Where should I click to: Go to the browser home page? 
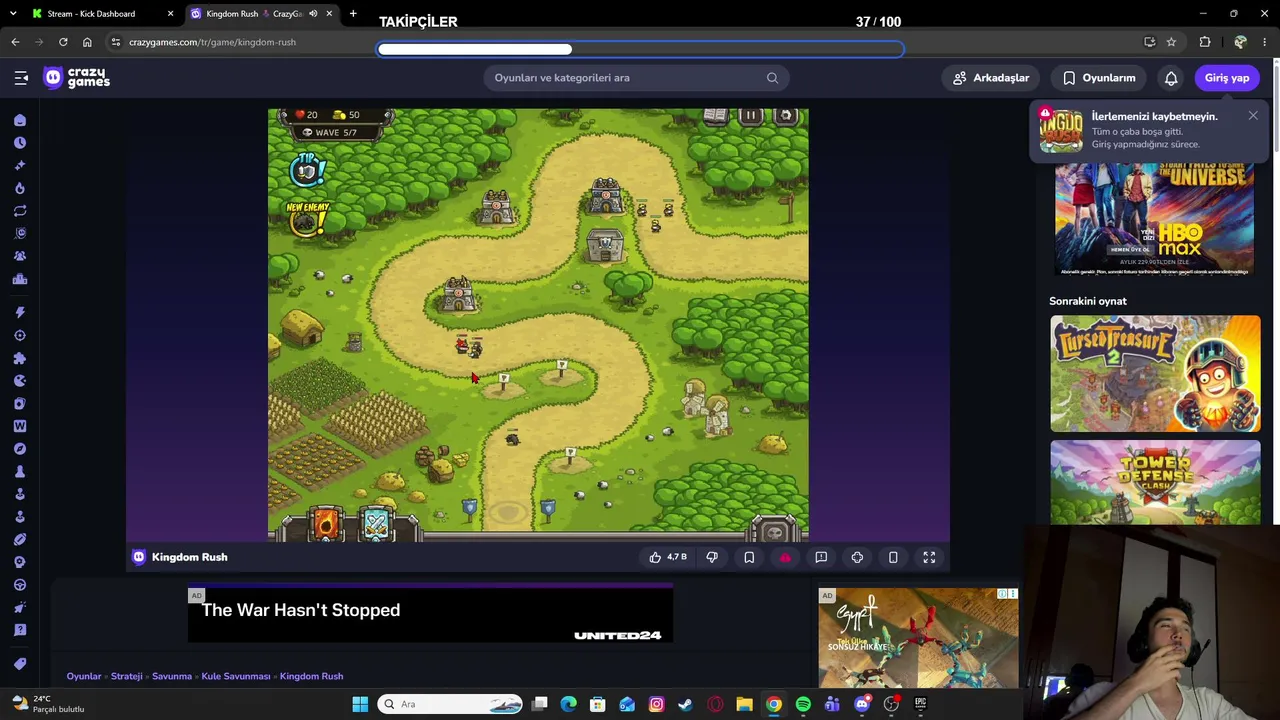pos(87,42)
